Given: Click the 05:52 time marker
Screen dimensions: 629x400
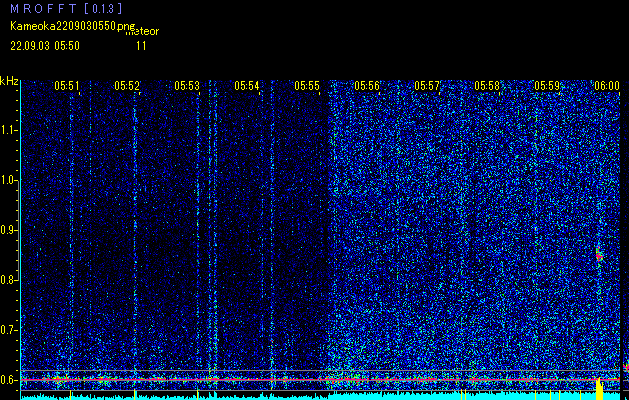Looking at the screenshot, I should click(x=127, y=86).
